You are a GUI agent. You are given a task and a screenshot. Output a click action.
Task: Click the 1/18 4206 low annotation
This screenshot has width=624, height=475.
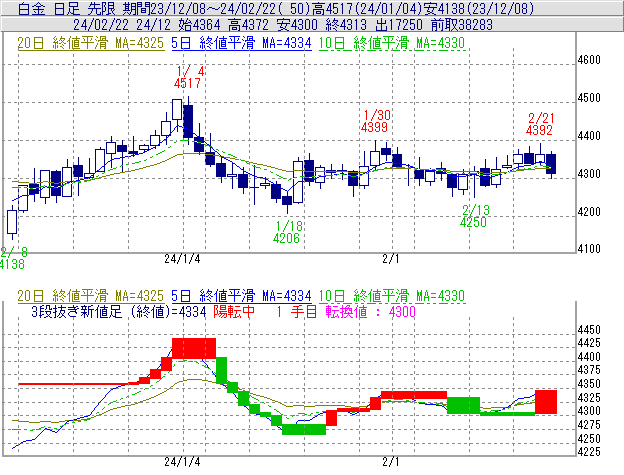point(287,232)
